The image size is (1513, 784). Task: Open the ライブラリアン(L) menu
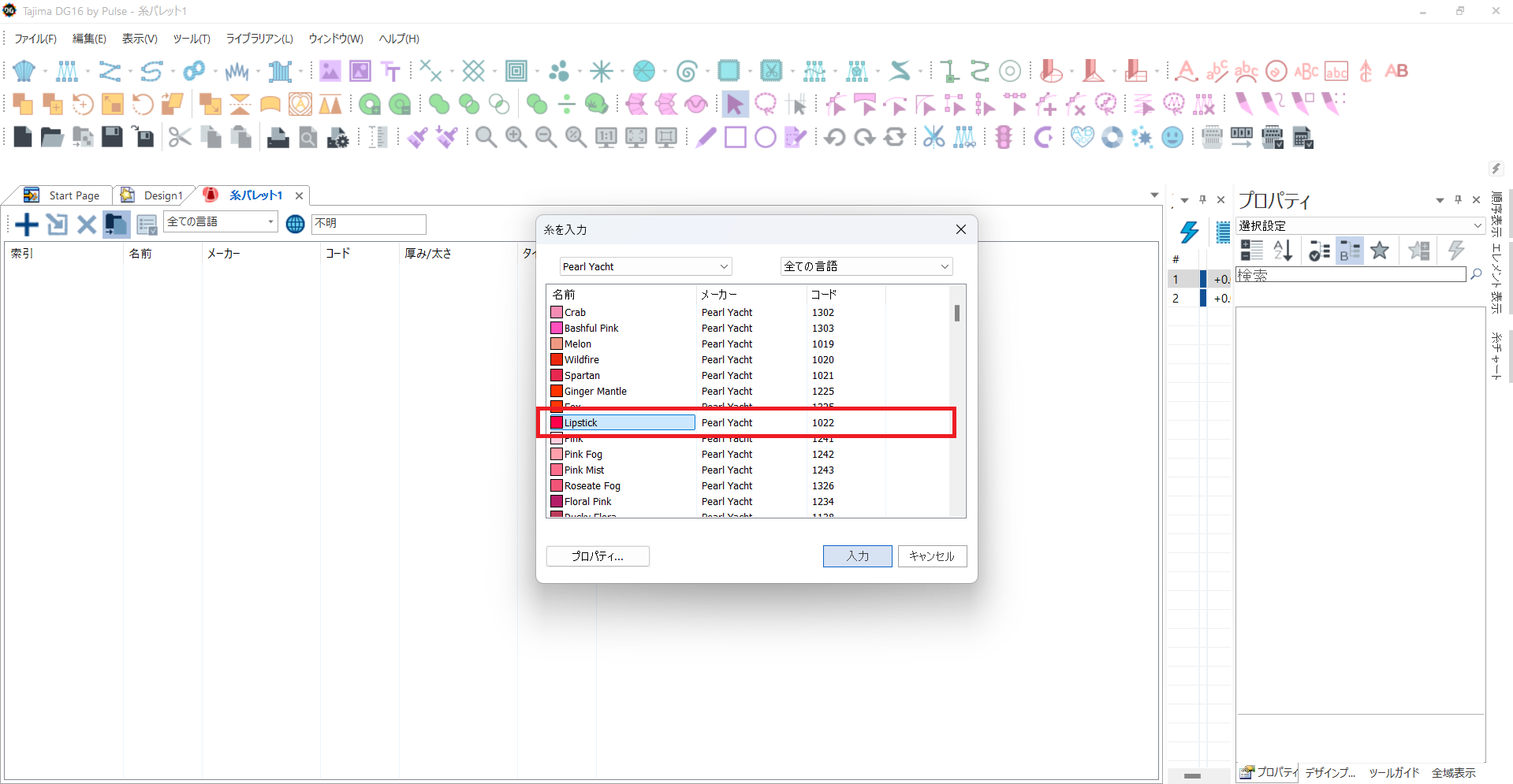259,39
